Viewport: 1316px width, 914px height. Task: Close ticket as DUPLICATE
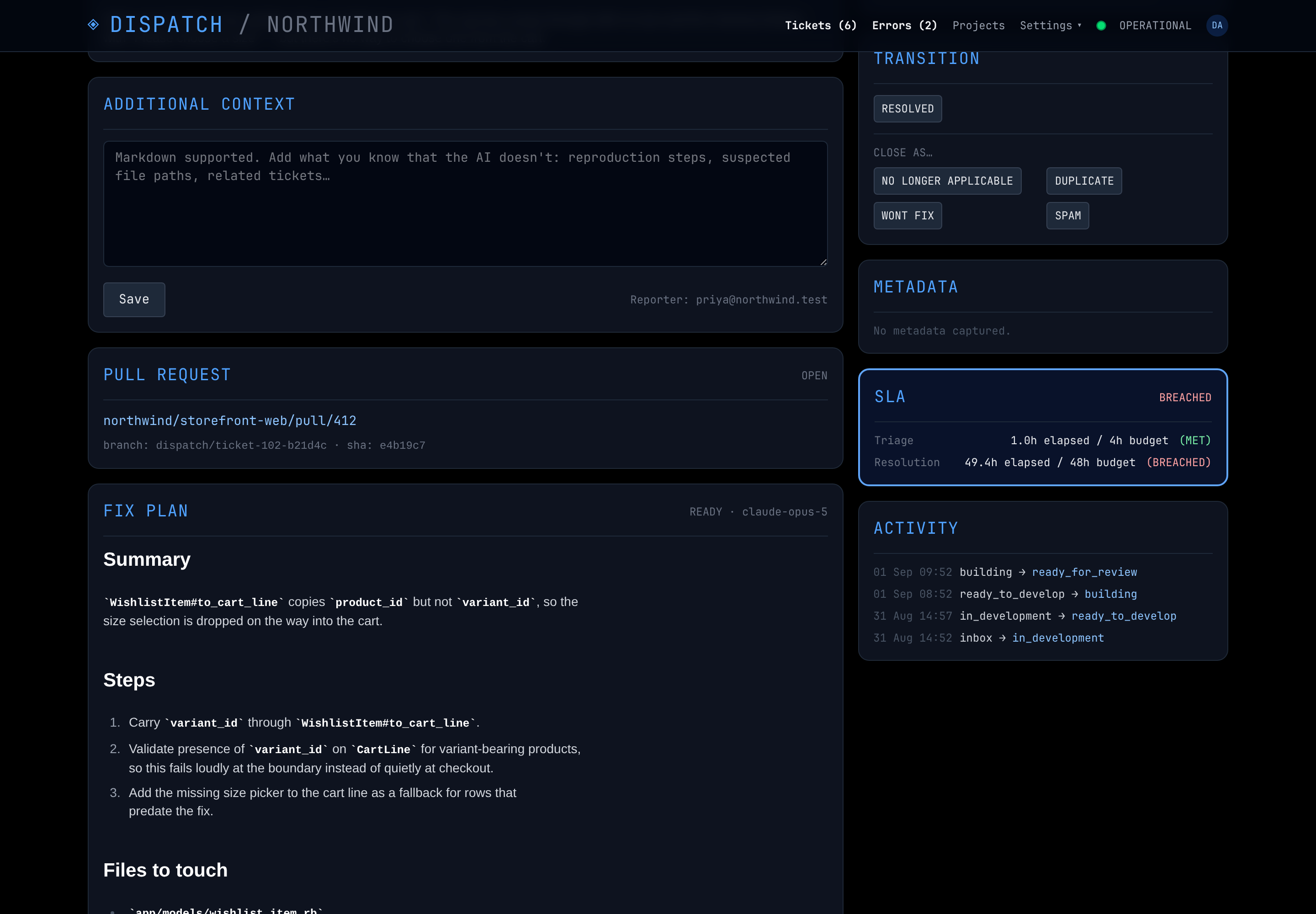pos(1083,181)
